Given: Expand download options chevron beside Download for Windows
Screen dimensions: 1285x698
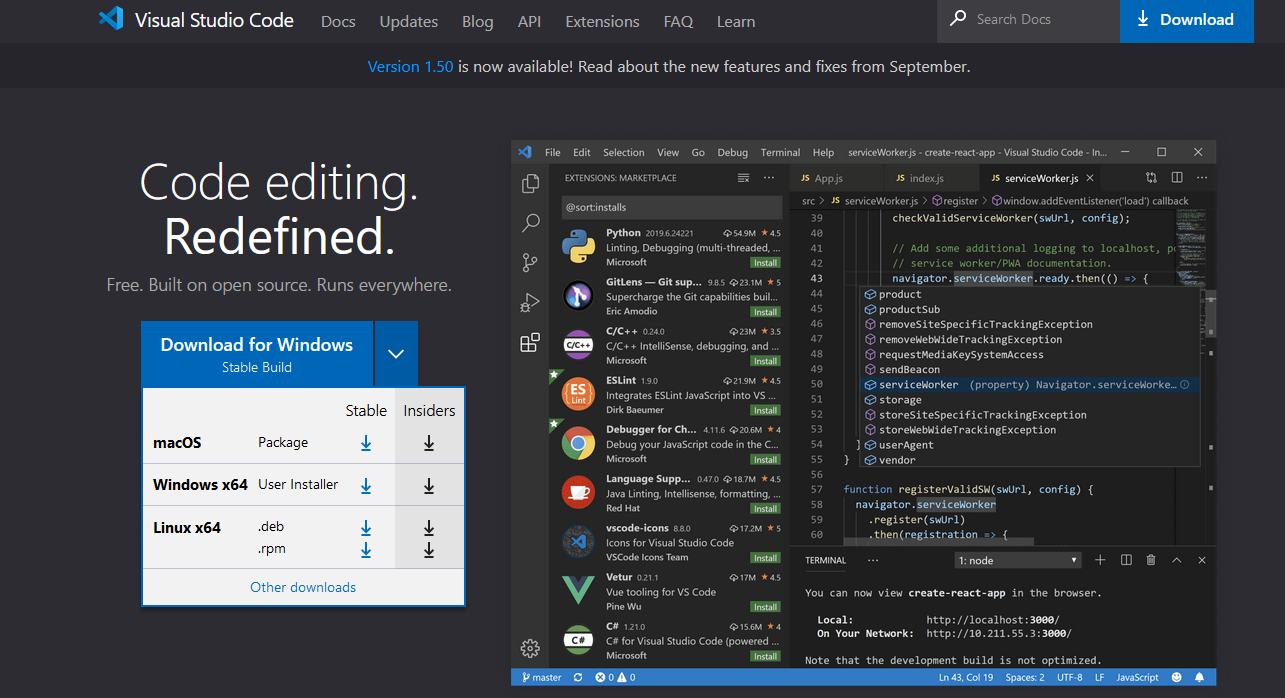Looking at the screenshot, I should tap(396, 353).
